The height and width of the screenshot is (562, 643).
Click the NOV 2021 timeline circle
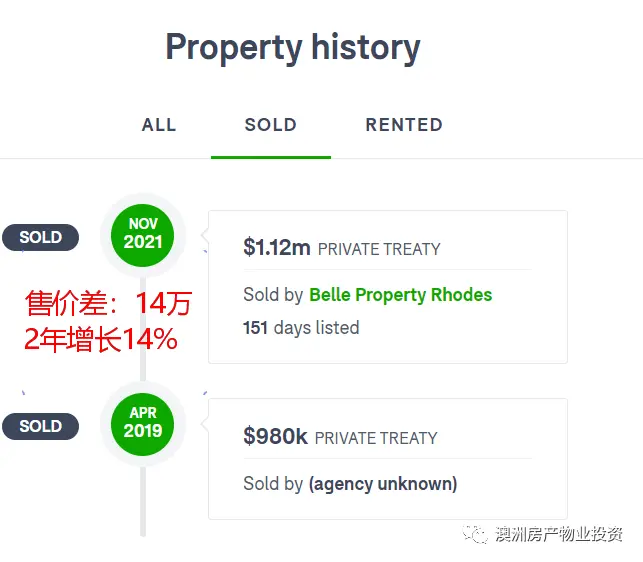coord(143,235)
